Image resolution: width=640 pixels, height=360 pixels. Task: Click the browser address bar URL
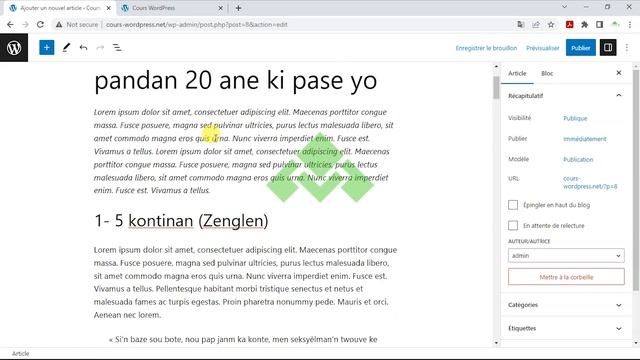pos(197,24)
